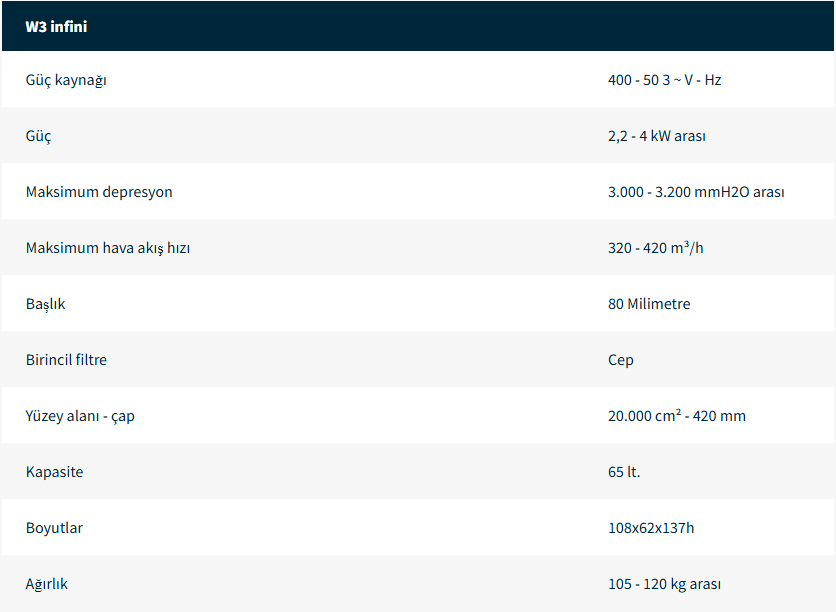Select the 'Maksimum depresyon' label
The width and height of the screenshot is (836, 612).
pyautogui.click(x=99, y=192)
